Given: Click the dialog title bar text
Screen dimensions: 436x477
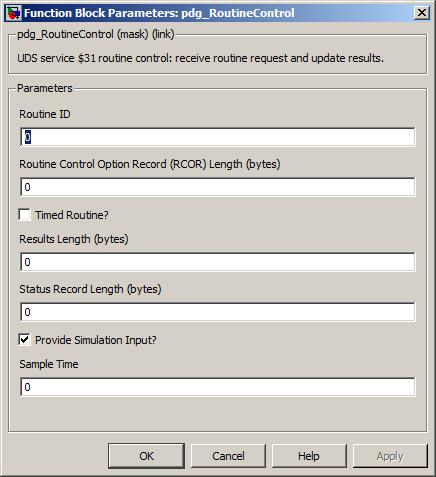Looking at the screenshot, I should pos(159,13).
